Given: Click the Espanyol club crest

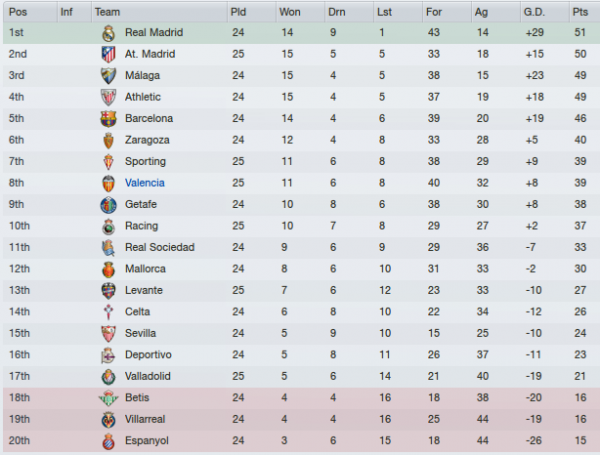Looking at the screenshot, I should pyautogui.click(x=109, y=441).
